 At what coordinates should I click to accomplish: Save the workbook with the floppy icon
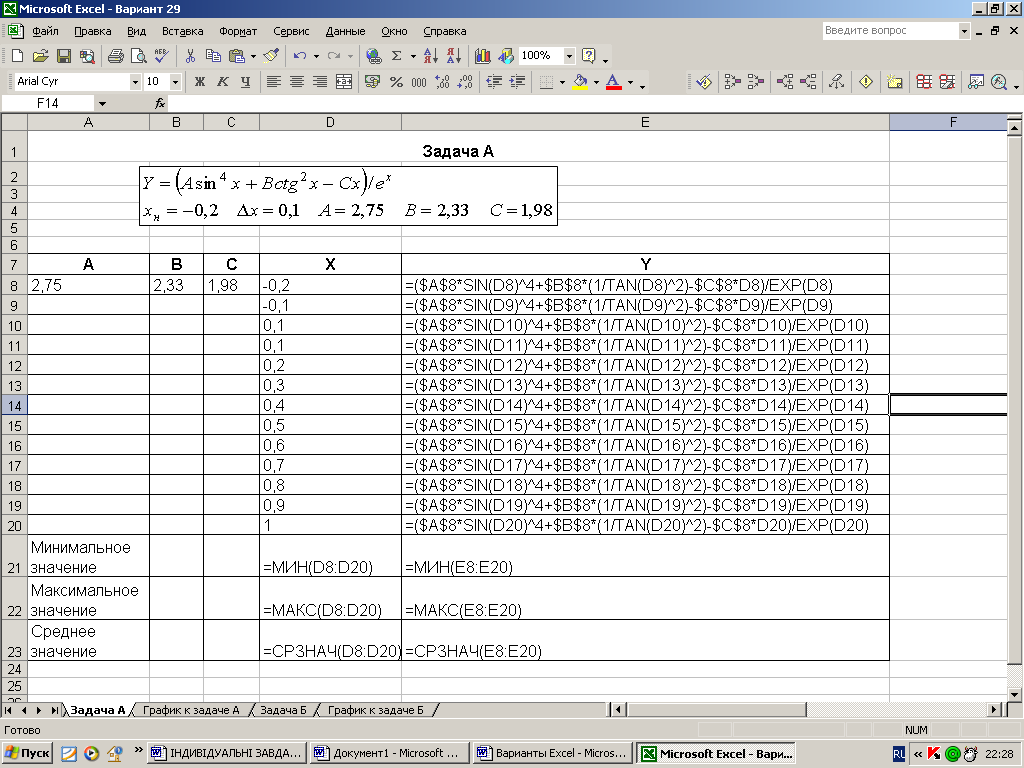point(63,56)
